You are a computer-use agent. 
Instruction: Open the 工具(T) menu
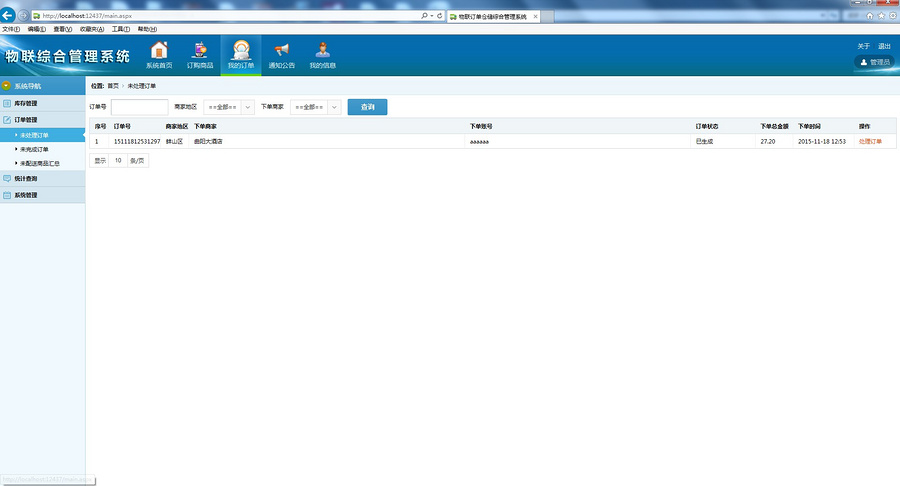tap(121, 29)
